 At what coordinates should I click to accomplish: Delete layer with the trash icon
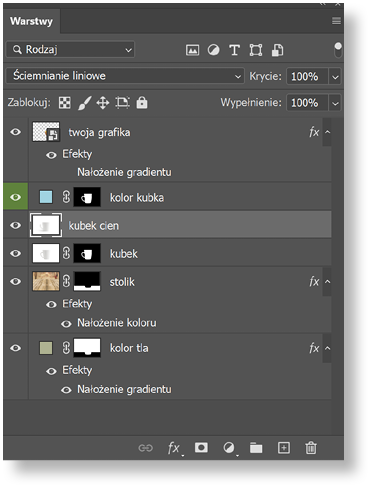[311, 448]
